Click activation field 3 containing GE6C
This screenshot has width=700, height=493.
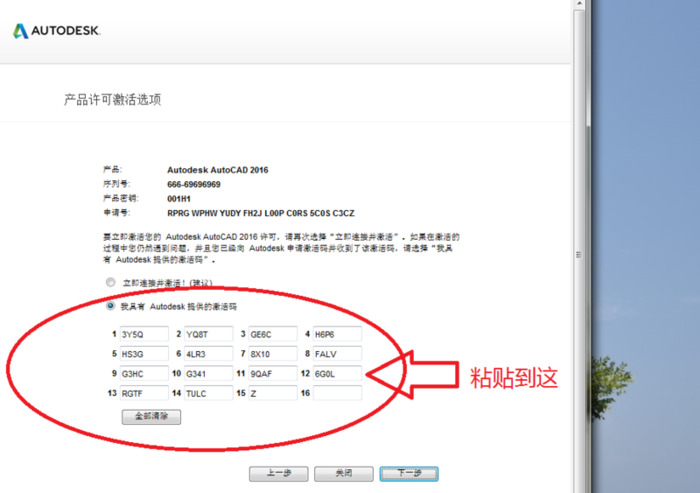point(273,334)
